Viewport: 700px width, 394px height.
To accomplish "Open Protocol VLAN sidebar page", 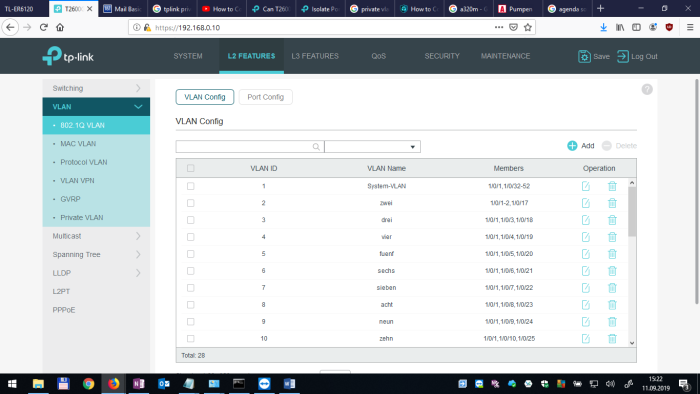I will (83, 162).
